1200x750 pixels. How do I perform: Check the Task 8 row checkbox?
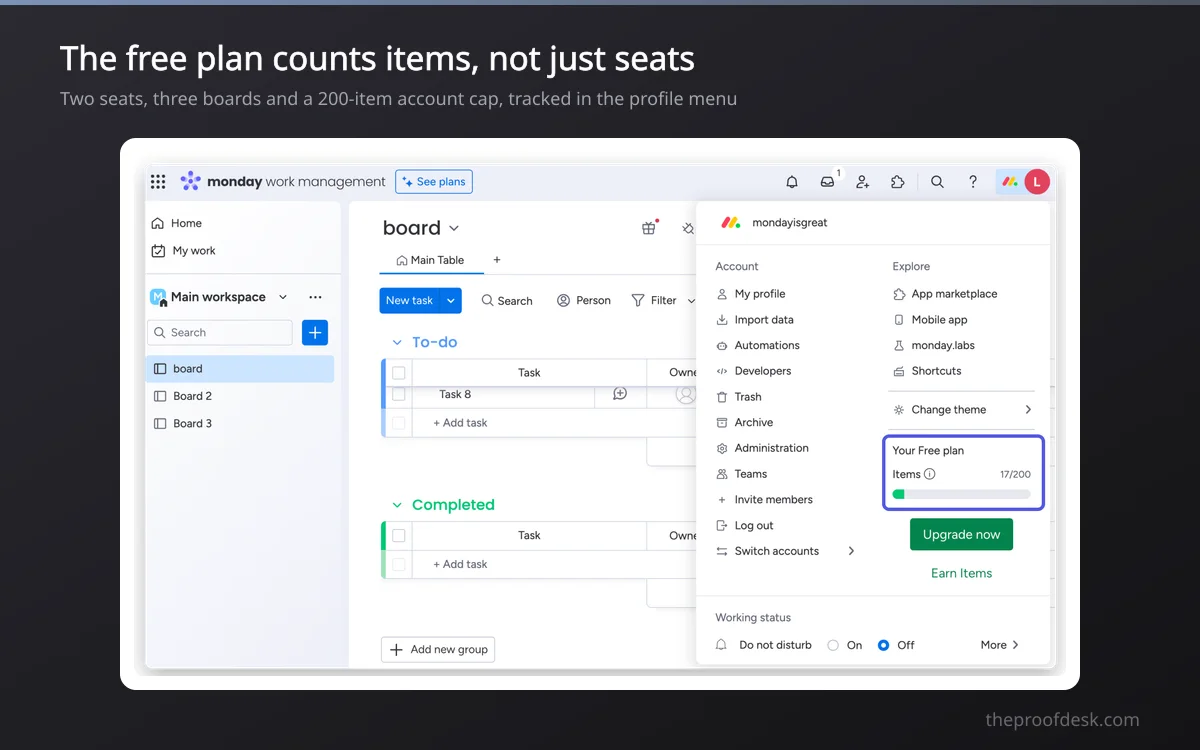[399, 395]
